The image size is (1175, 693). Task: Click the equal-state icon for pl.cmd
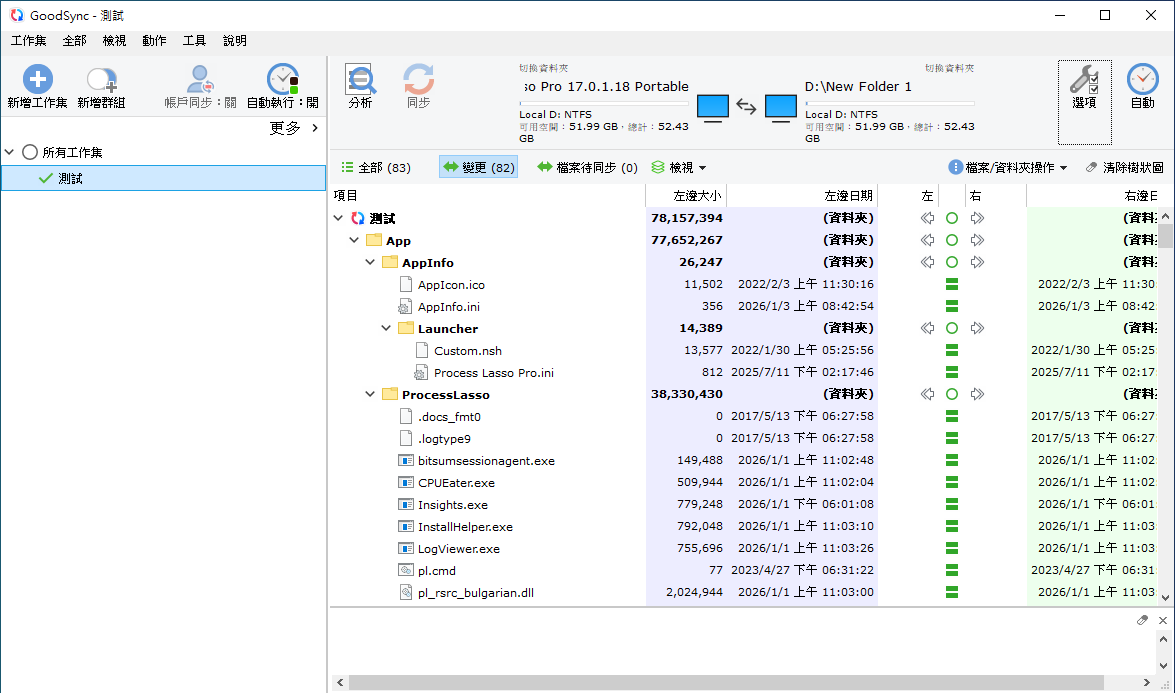[952, 570]
